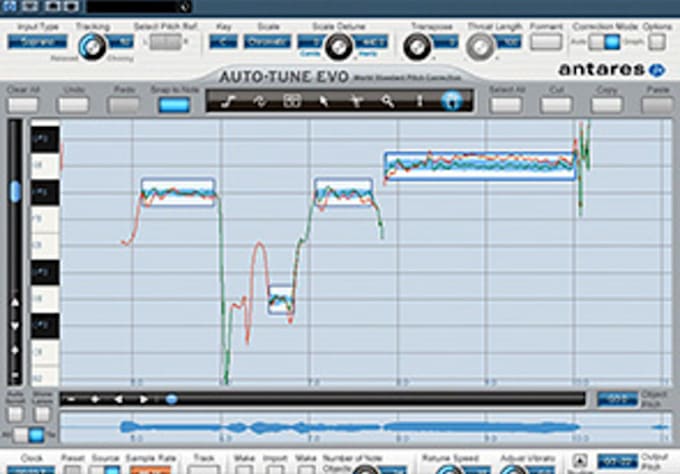Toggle the Auto Scroll button
The width and height of the screenshot is (680, 474).
(15, 415)
